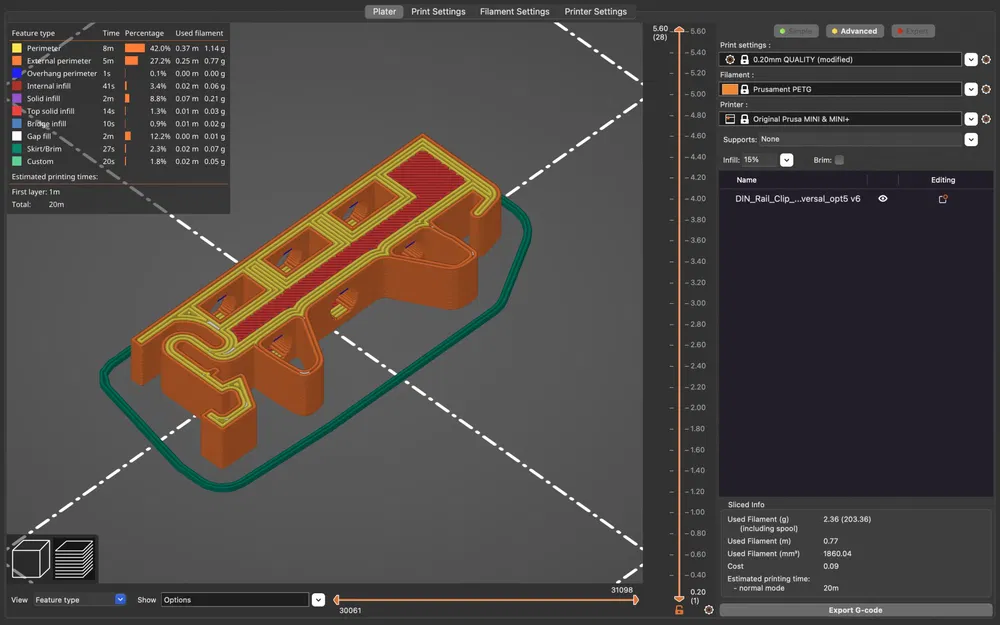Viewport: 1000px width, 625px height.
Task: Open the View Feature type dropdown
Action: [120, 600]
